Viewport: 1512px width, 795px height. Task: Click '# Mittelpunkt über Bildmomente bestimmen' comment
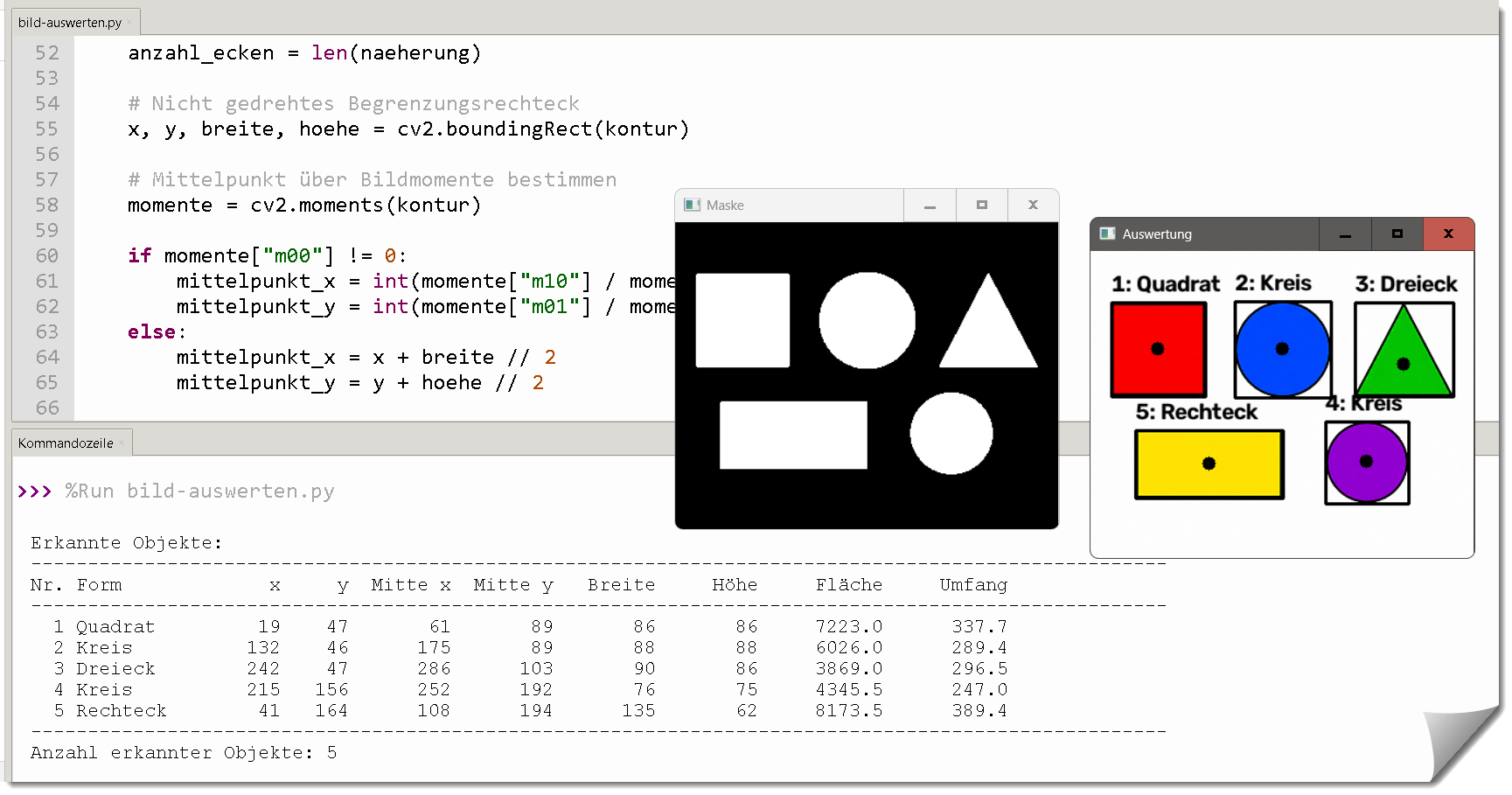click(x=372, y=180)
